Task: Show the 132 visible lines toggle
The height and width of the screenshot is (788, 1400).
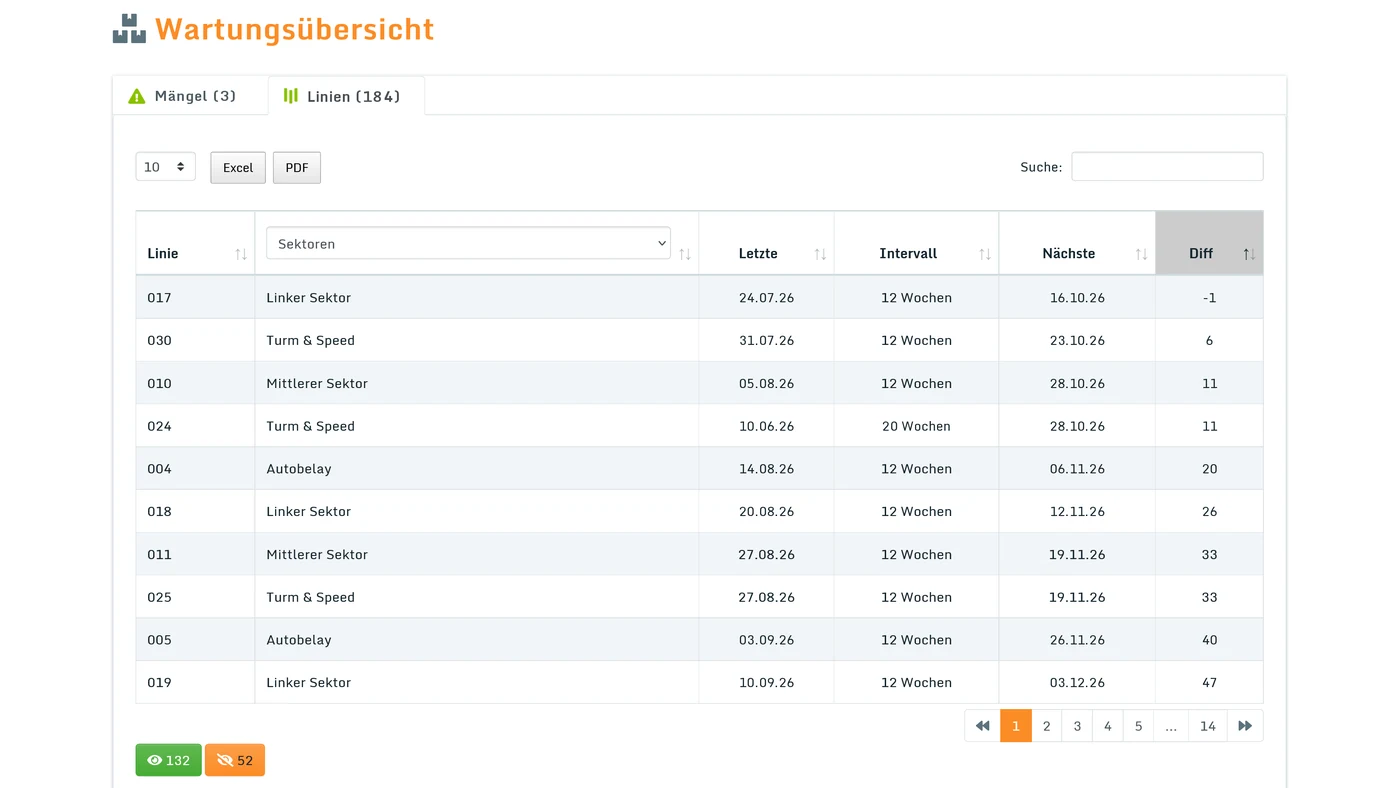Action: tap(169, 760)
